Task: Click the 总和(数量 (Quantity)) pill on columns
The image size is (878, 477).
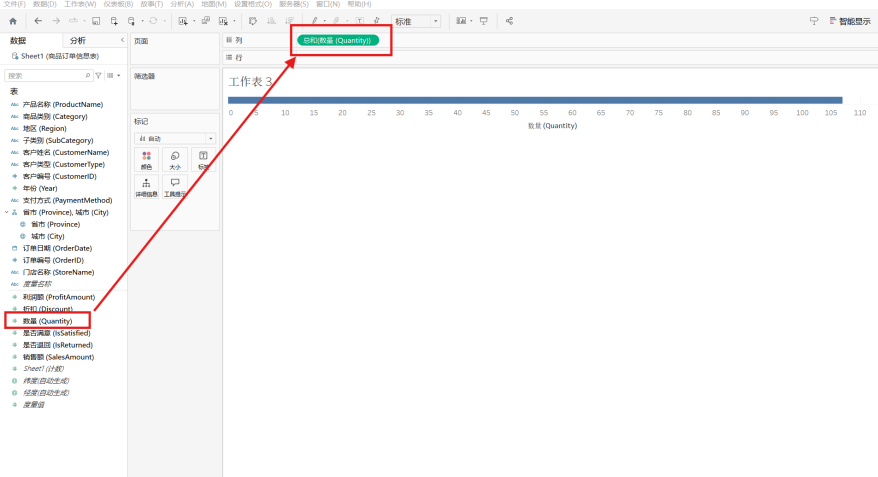Action: 338,40
